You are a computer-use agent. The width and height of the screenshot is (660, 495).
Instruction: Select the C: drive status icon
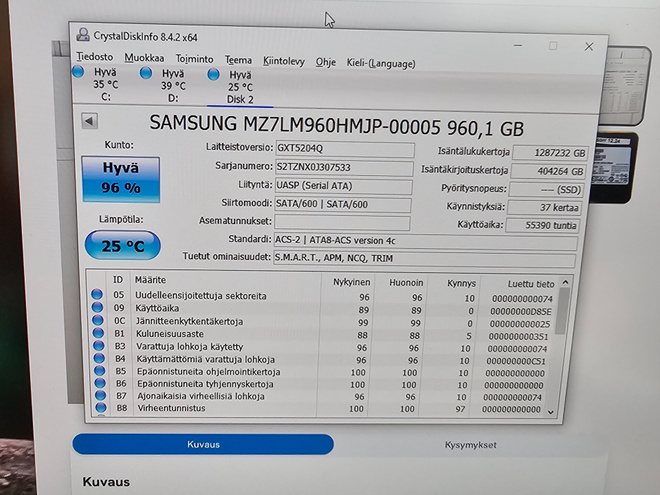pos(78,72)
